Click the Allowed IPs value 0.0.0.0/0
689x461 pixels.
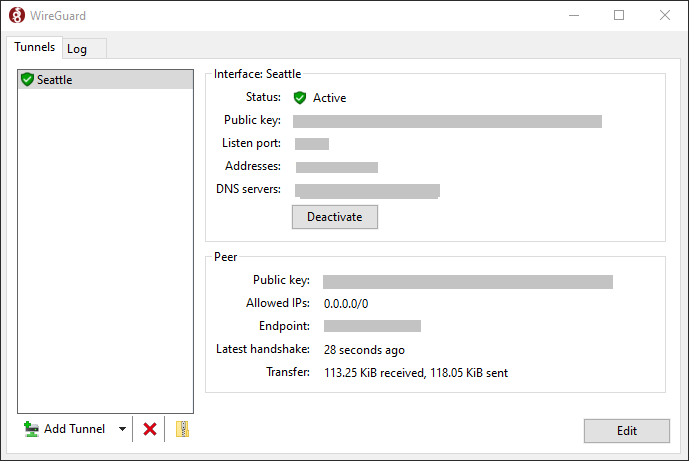point(346,304)
